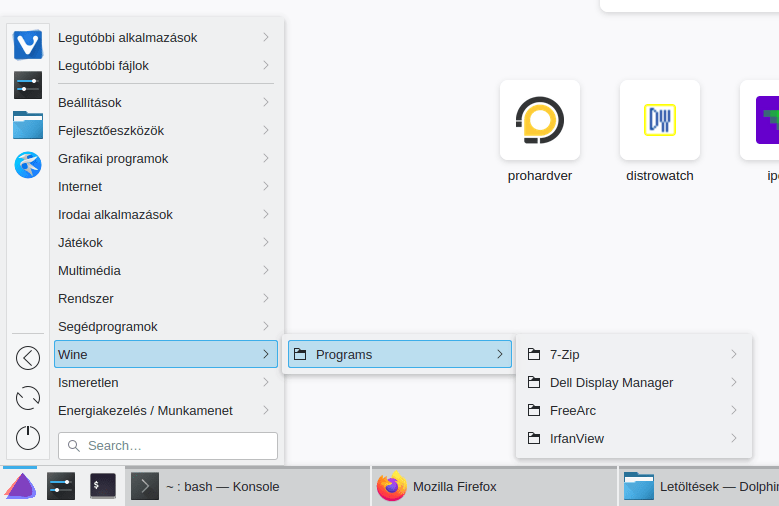Click the Search input field
Screen dimensions: 779x506
168,446
